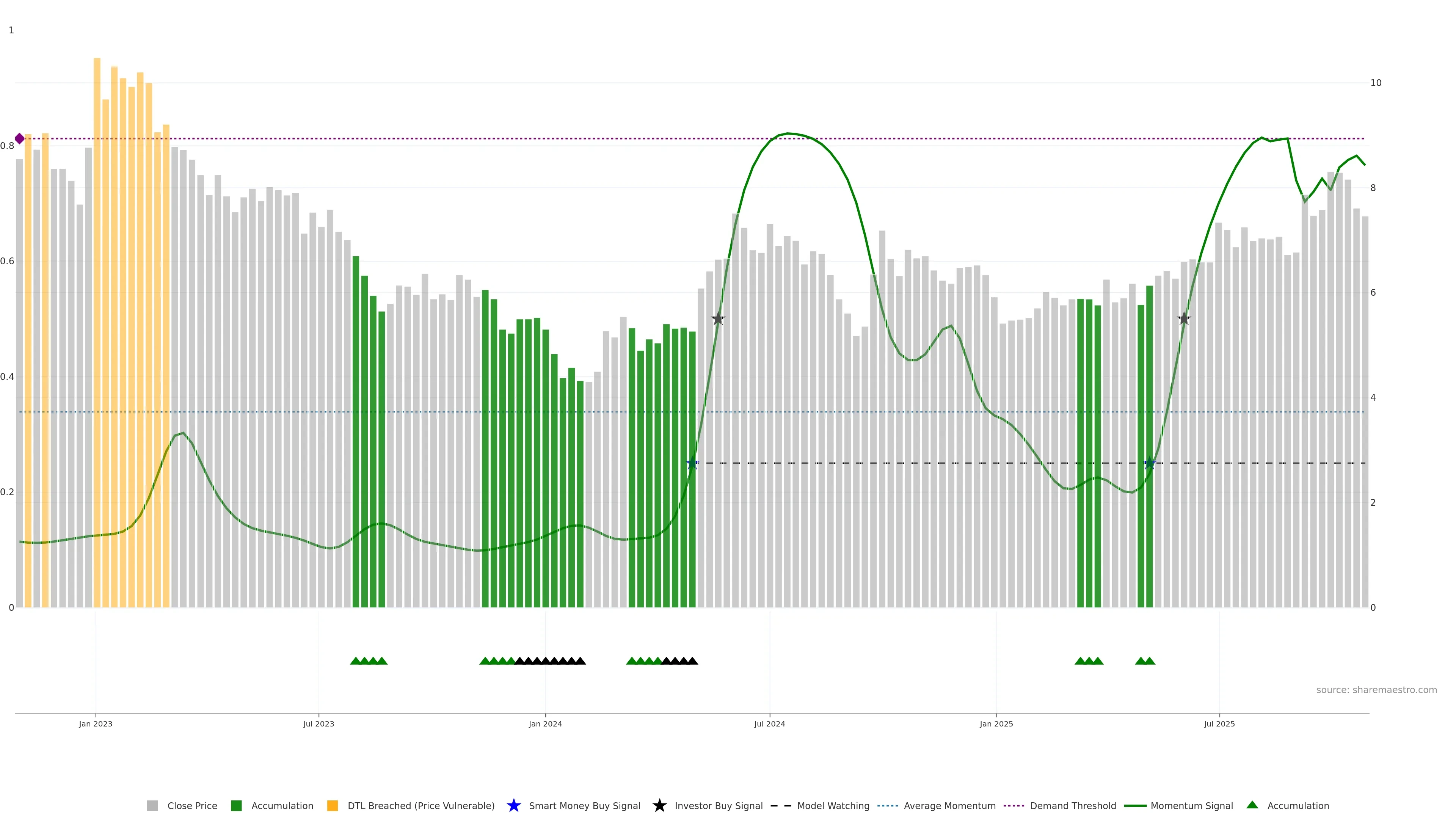
Task: Click the first blue Smart Money star
Action: [x=692, y=463]
